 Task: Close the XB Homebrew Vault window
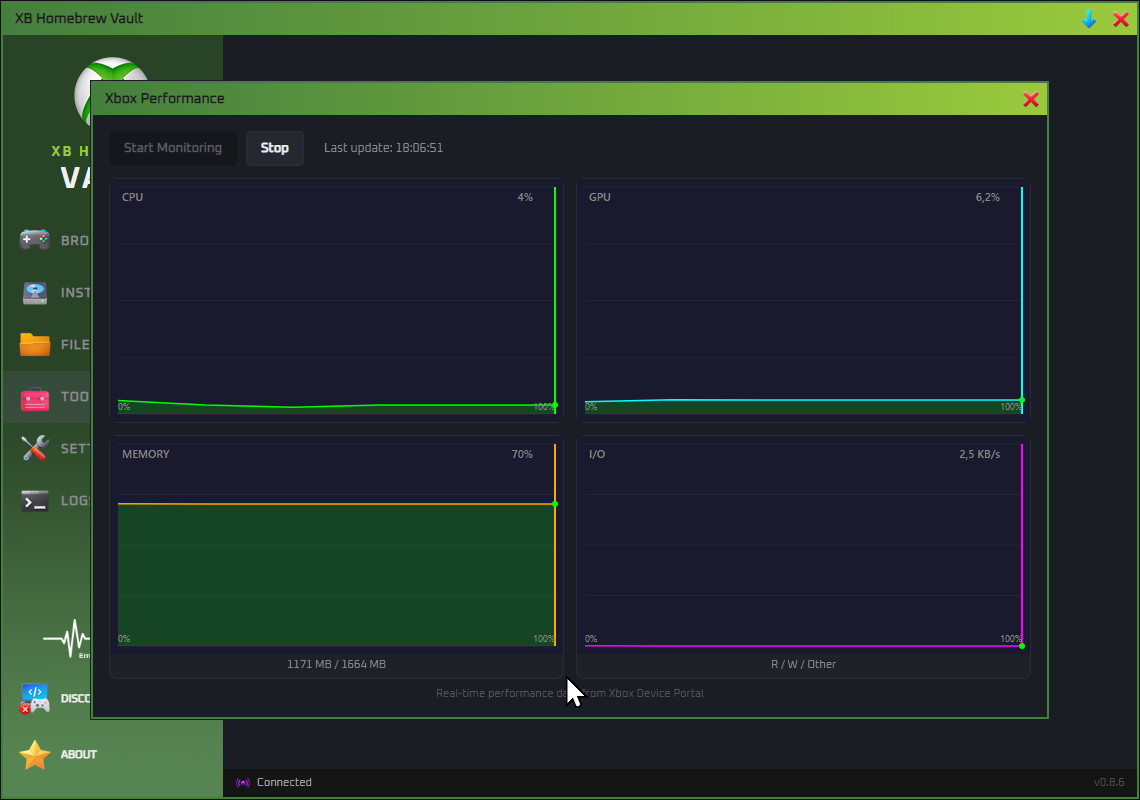tap(1120, 19)
